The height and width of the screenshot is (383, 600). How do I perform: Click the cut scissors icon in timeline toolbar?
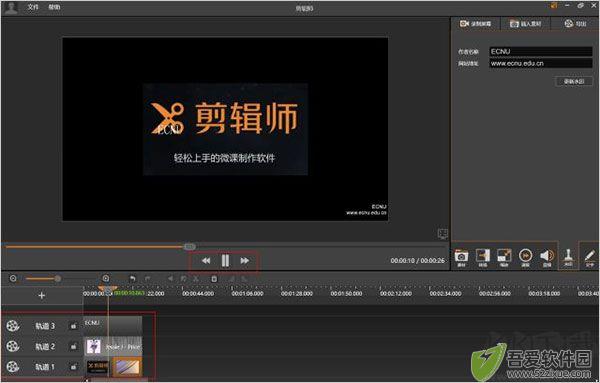(x=196, y=279)
